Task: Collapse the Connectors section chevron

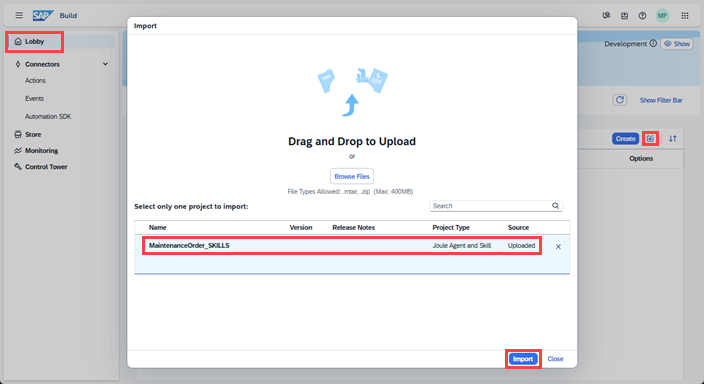Action: [105, 64]
